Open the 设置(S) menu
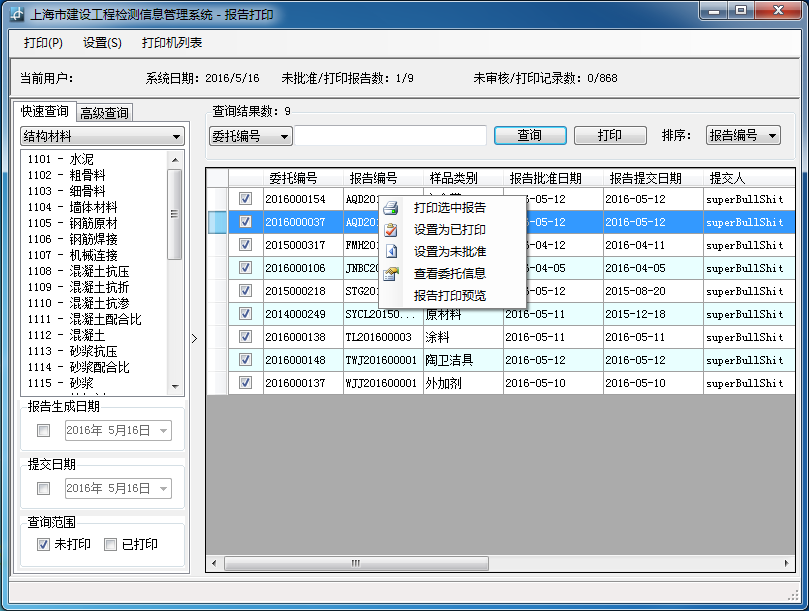Viewport: 809px width, 611px height. tap(102, 43)
